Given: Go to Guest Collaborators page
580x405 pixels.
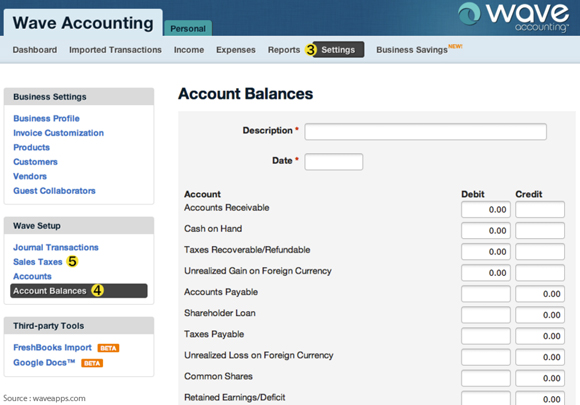Looking at the screenshot, I should 54,191.
